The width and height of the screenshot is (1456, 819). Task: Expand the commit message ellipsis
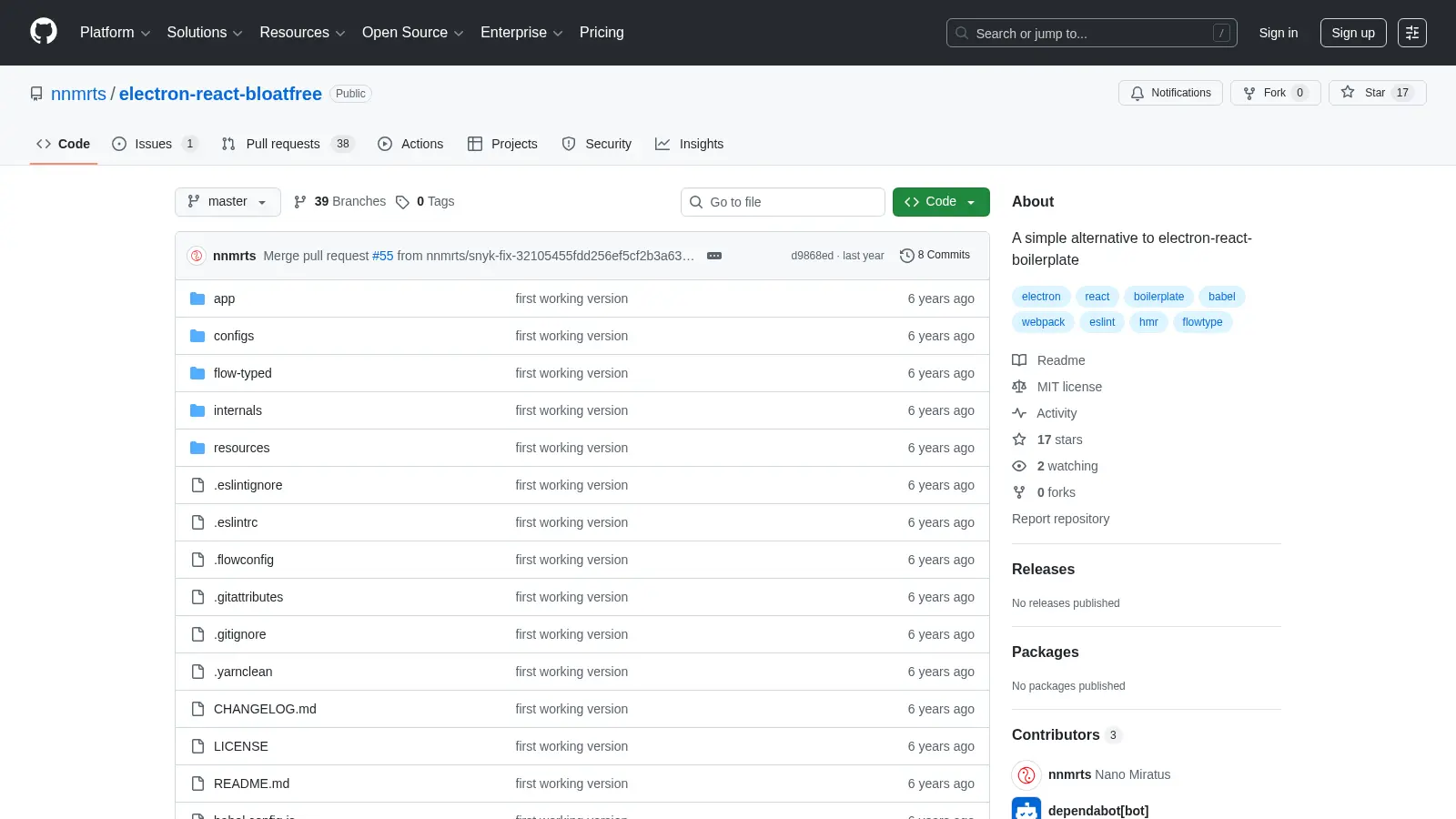click(x=714, y=256)
